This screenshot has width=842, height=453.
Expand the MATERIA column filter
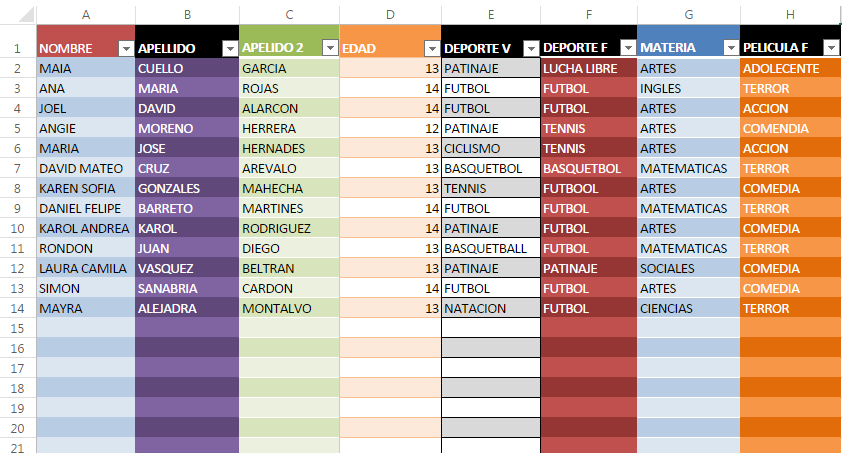click(x=730, y=48)
